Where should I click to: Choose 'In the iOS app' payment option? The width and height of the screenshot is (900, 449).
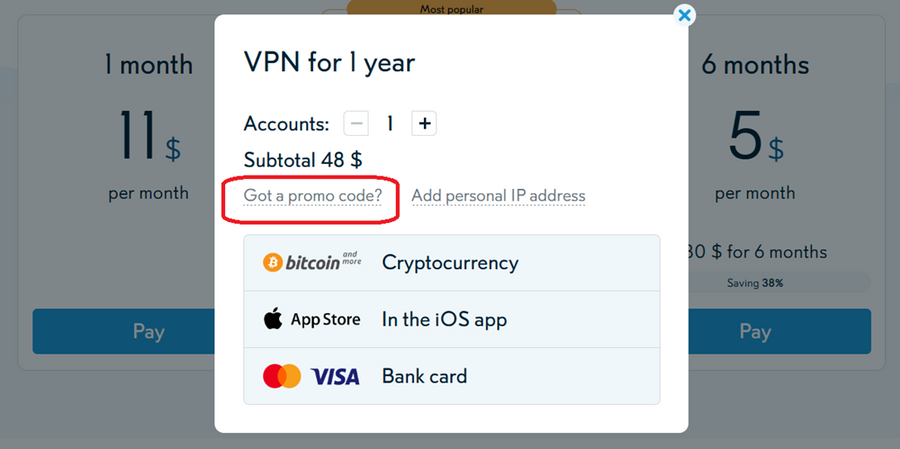(444, 320)
